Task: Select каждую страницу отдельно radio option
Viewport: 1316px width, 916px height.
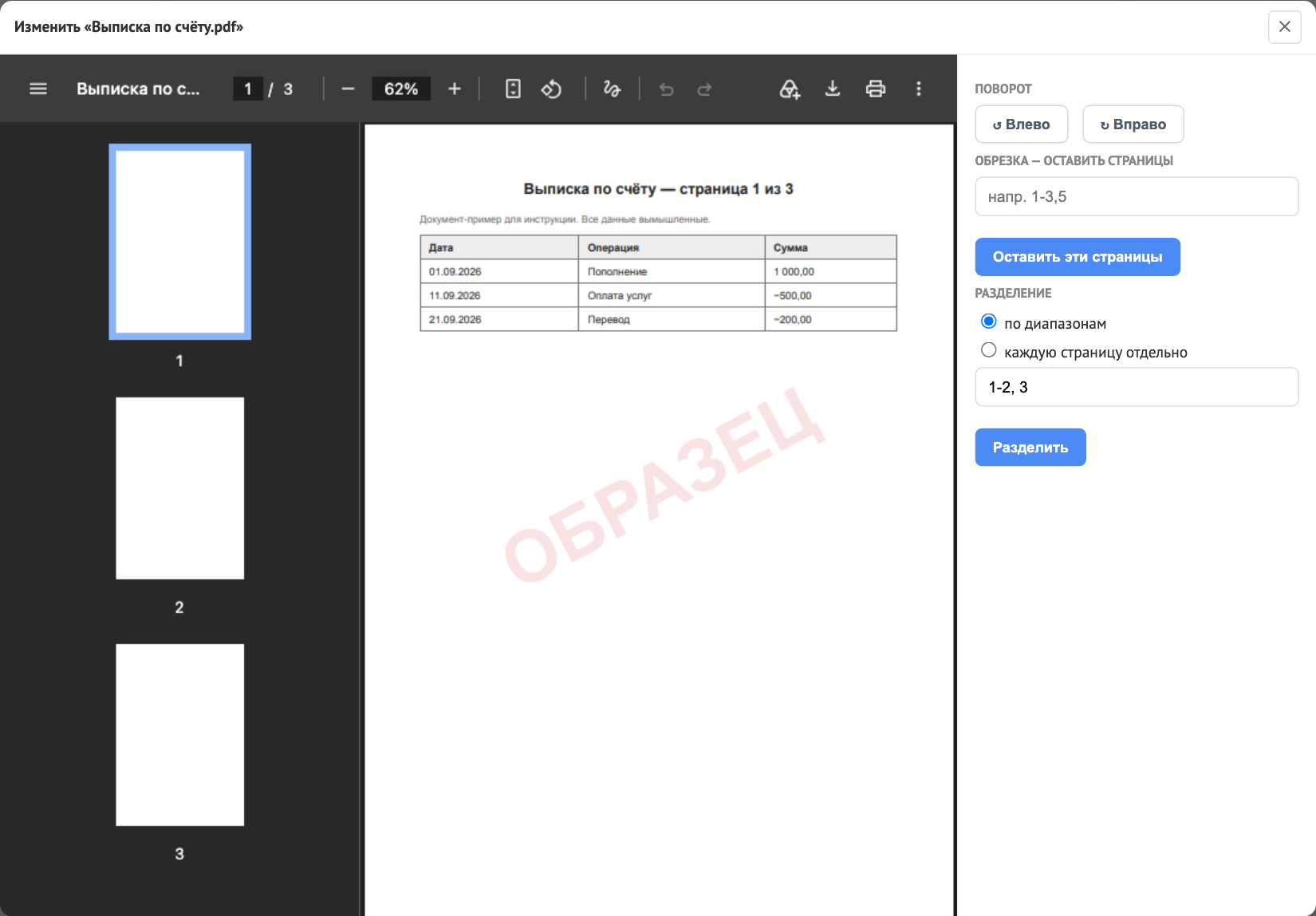Action: tap(989, 350)
